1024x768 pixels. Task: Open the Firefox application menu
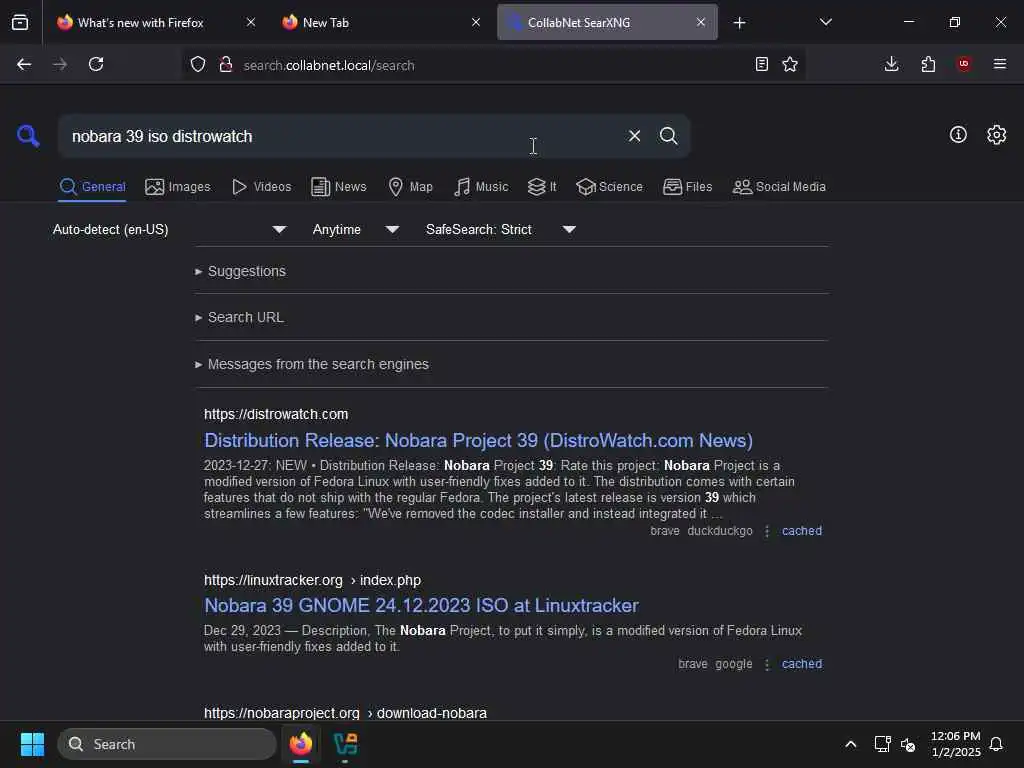[x=999, y=64]
